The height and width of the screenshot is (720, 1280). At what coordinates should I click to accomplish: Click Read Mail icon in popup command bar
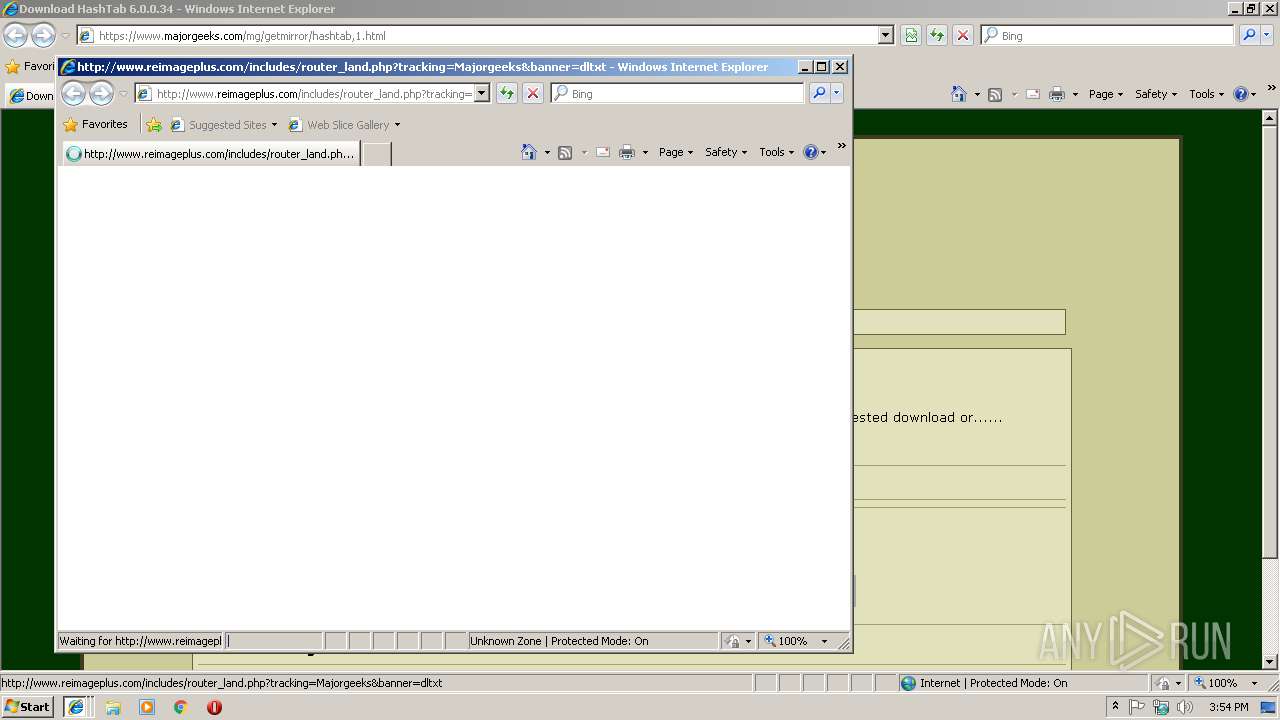(x=603, y=152)
